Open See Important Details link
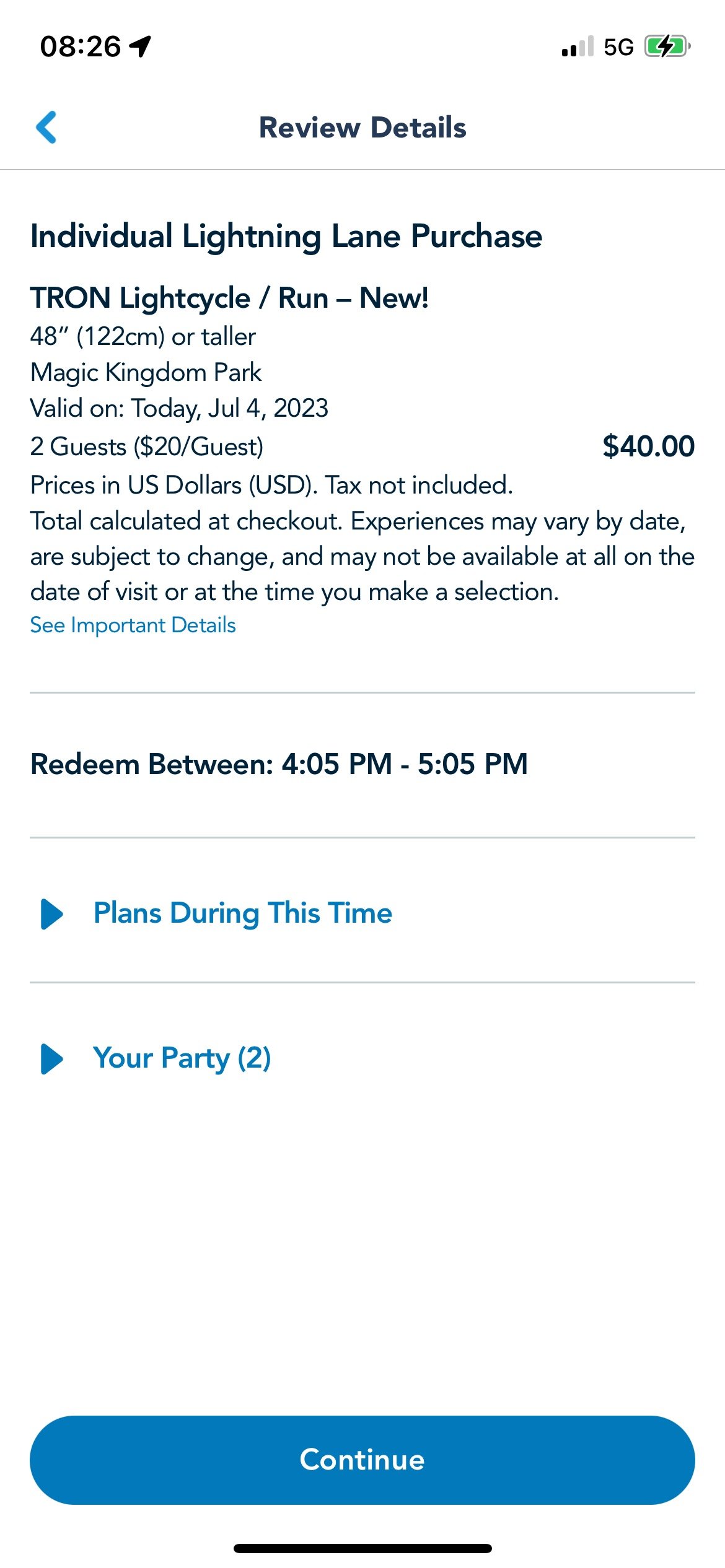The height and width of the screenshot is (1568, 725). click(x=133, y=625)
